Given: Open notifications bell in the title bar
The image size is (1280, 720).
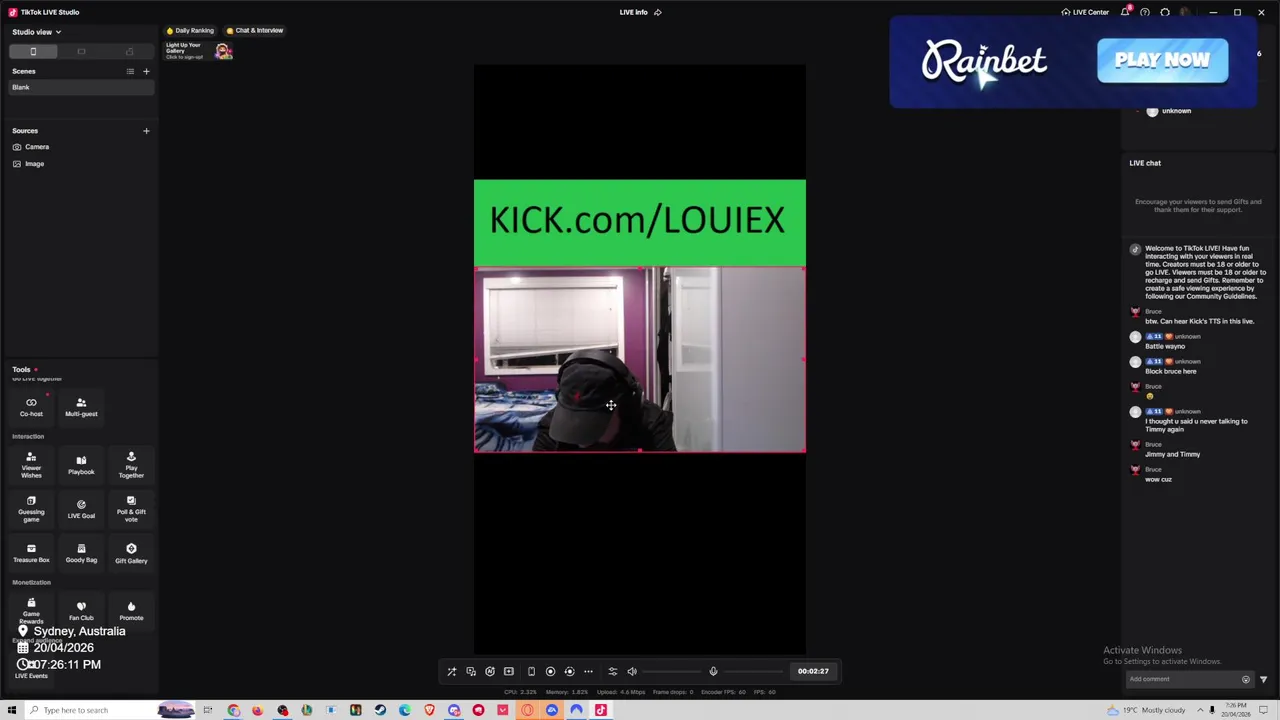Looking at the screenshot, I should (x=1125, y=12).
